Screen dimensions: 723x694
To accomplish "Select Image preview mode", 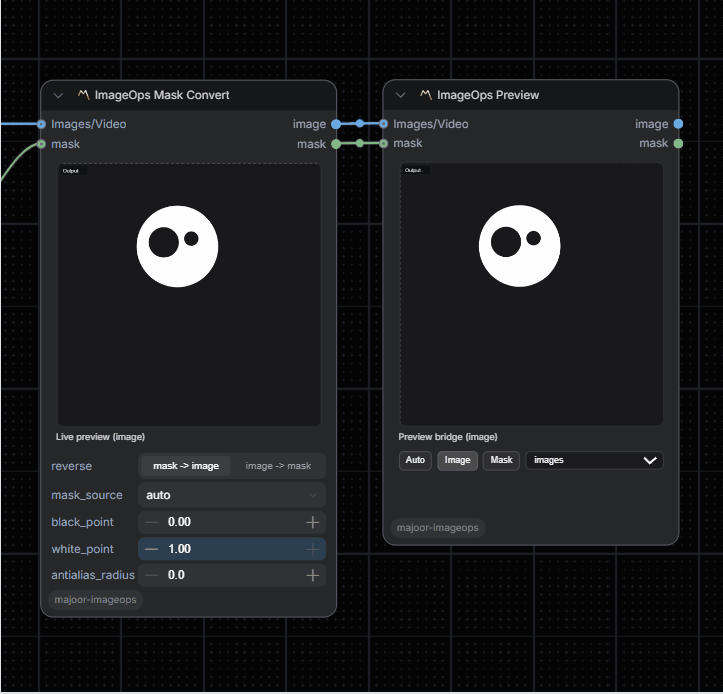I will click(457, 461).
